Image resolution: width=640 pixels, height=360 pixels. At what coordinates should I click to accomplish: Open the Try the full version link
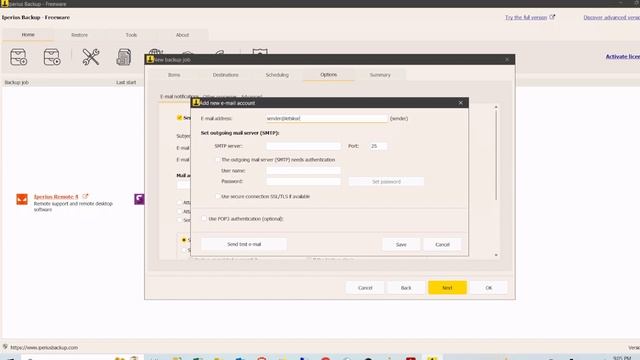coord(526,18)
